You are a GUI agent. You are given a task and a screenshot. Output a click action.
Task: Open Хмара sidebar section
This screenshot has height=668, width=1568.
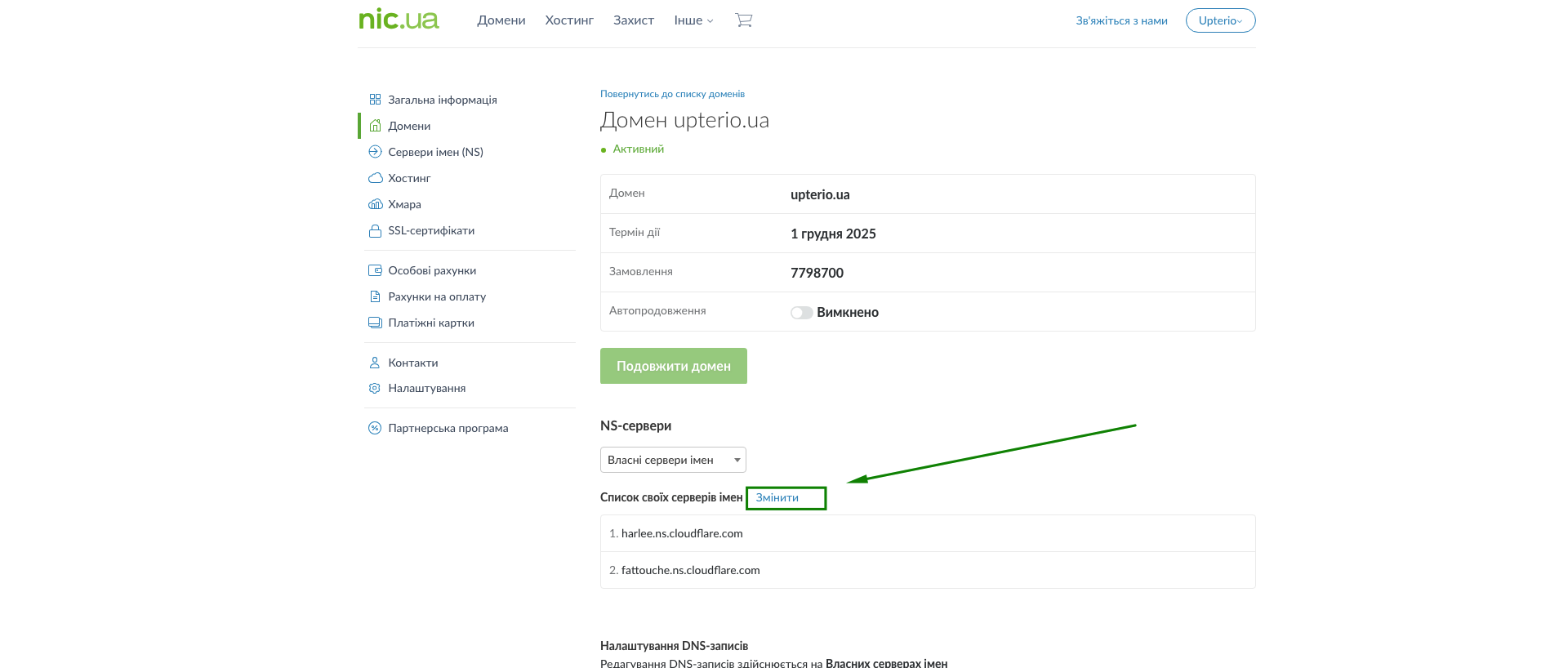coord(405,204)
